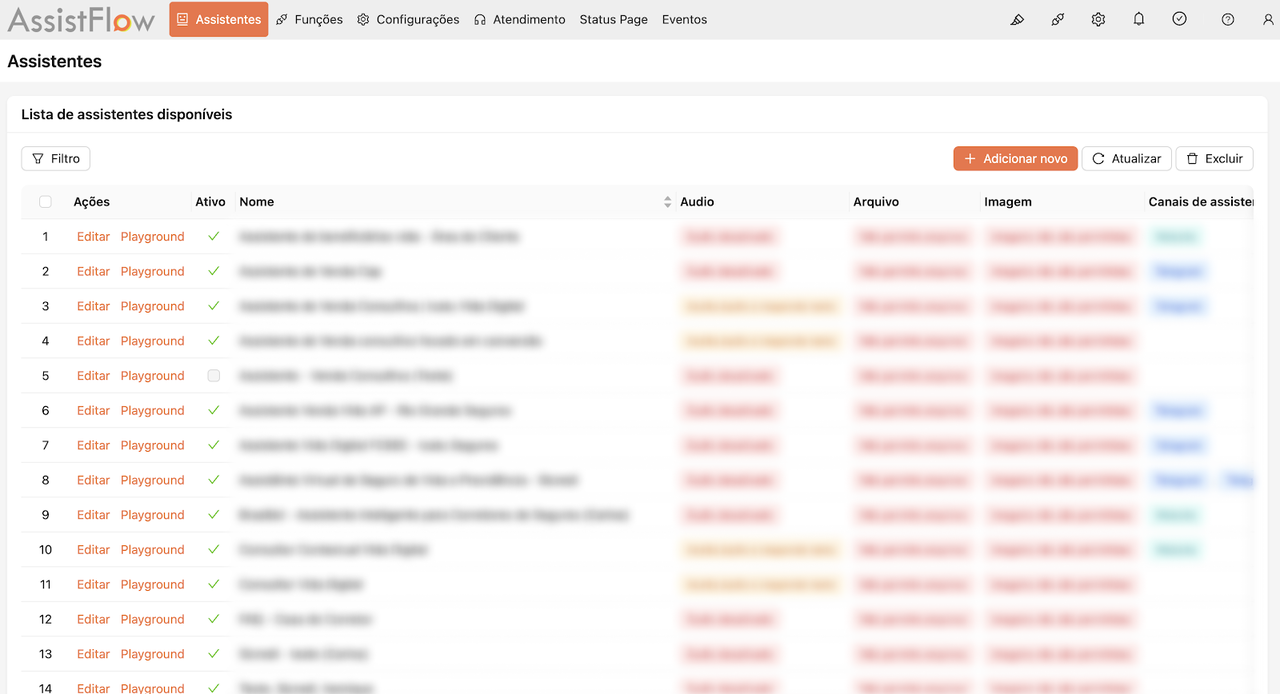The width and height of the screenshot is (1280, 694).
Task: Refresh the list with the Atualizar button
Action: point(1126,158)
